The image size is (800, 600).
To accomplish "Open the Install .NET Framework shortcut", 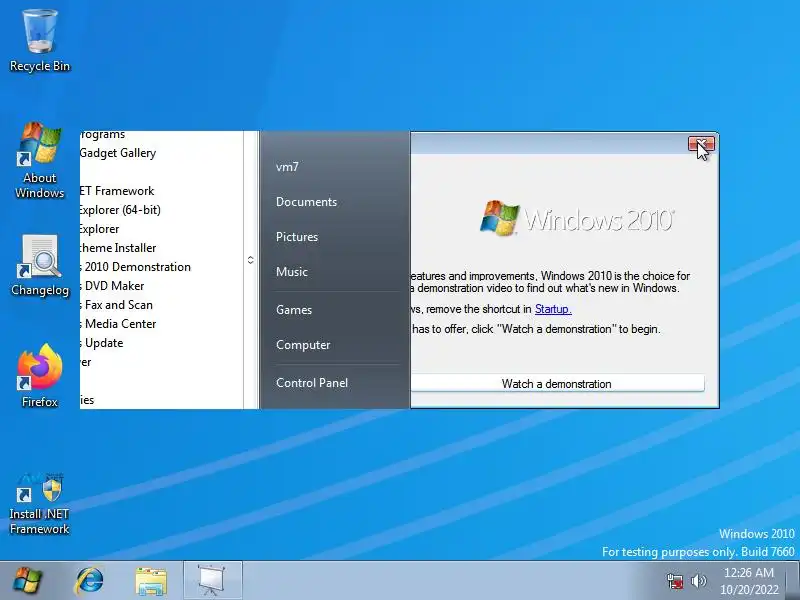I will point(40,504).
